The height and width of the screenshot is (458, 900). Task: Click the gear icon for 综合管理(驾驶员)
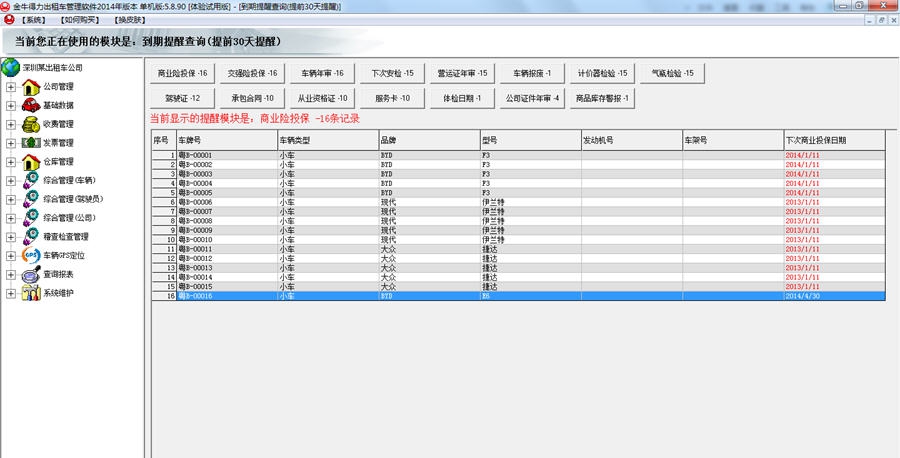[31, 199]
